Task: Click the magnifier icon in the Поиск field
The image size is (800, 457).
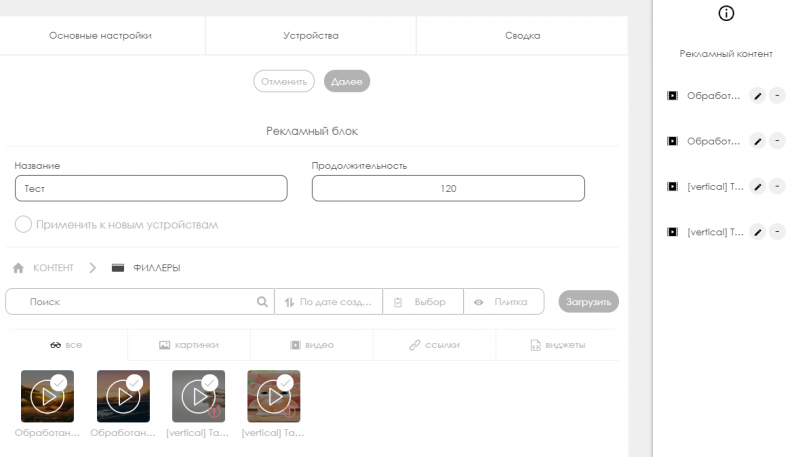Action: [262, 302]
